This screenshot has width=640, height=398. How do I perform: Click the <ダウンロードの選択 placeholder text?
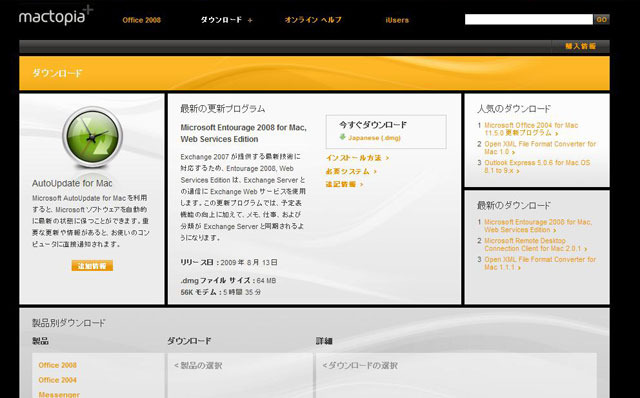[360, 365]
